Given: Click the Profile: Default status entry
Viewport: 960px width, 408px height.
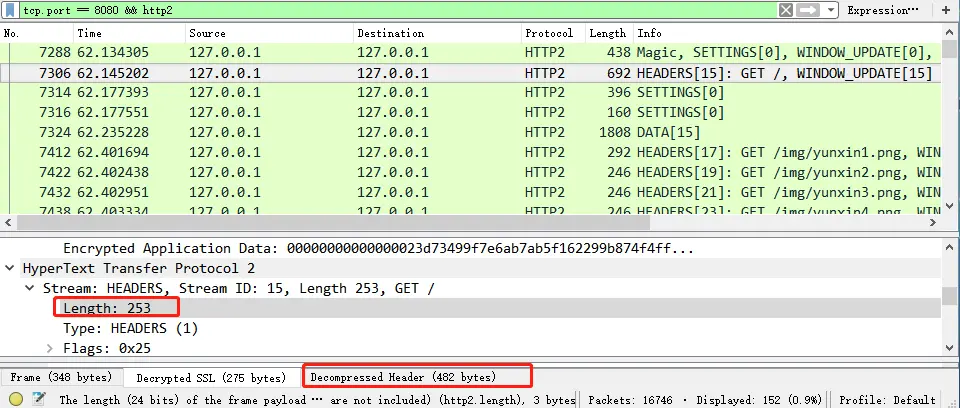Looking at the screenshot, I should (887, 400).
